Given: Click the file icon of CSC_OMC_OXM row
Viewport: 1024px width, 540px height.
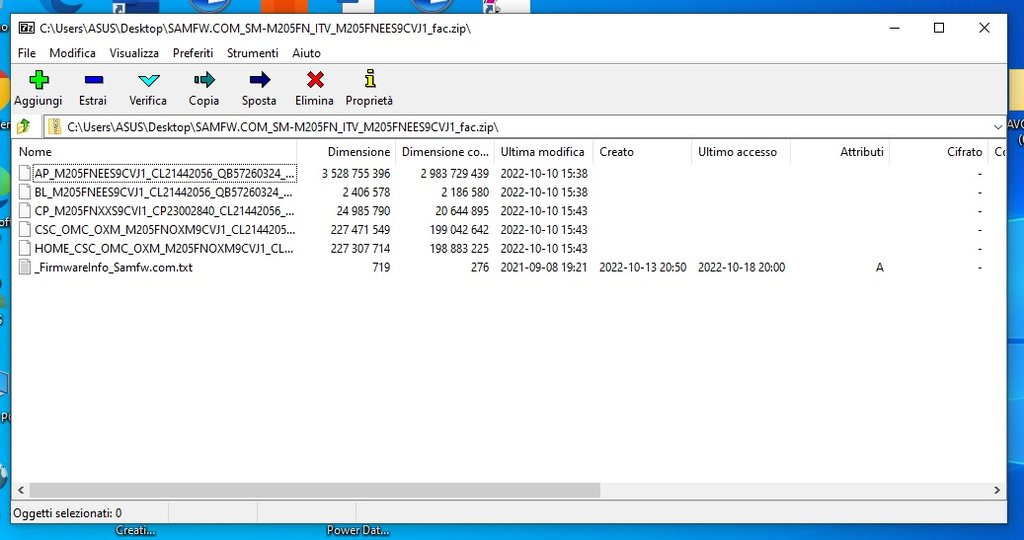Looking at the screenshot, I should click(25, 230).
